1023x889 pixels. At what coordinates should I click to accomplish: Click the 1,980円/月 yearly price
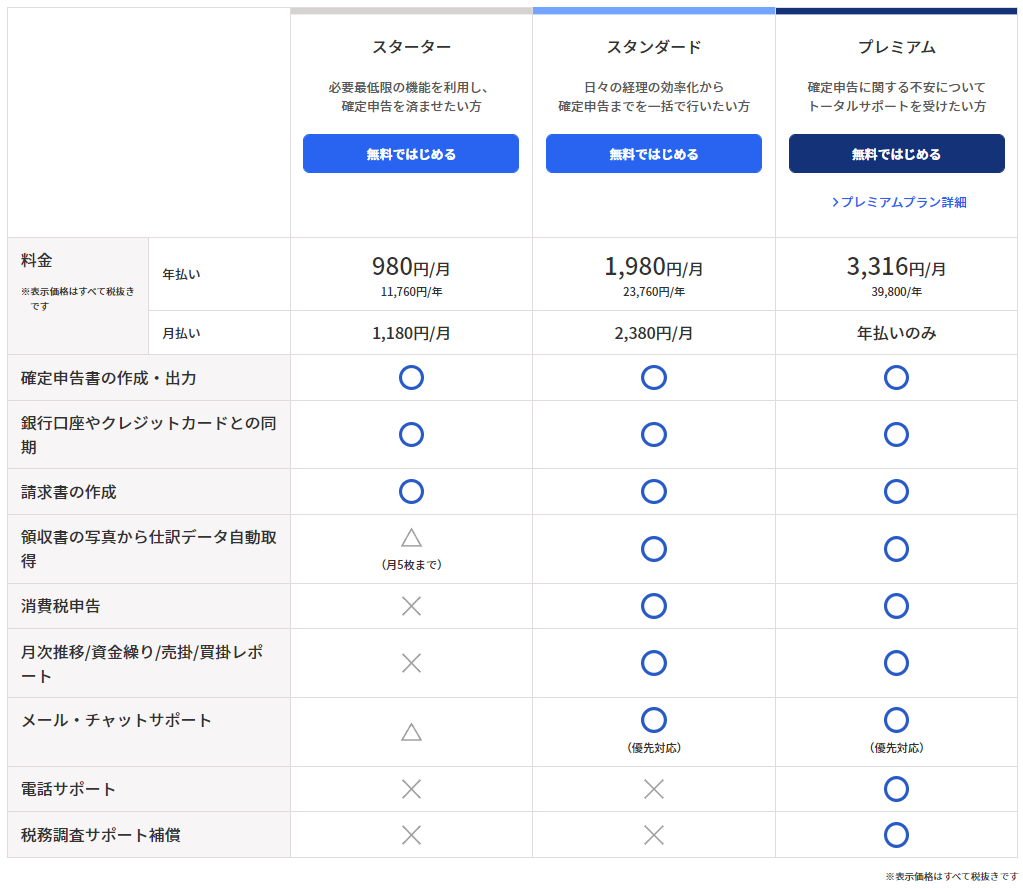click(x=654, y=267)
